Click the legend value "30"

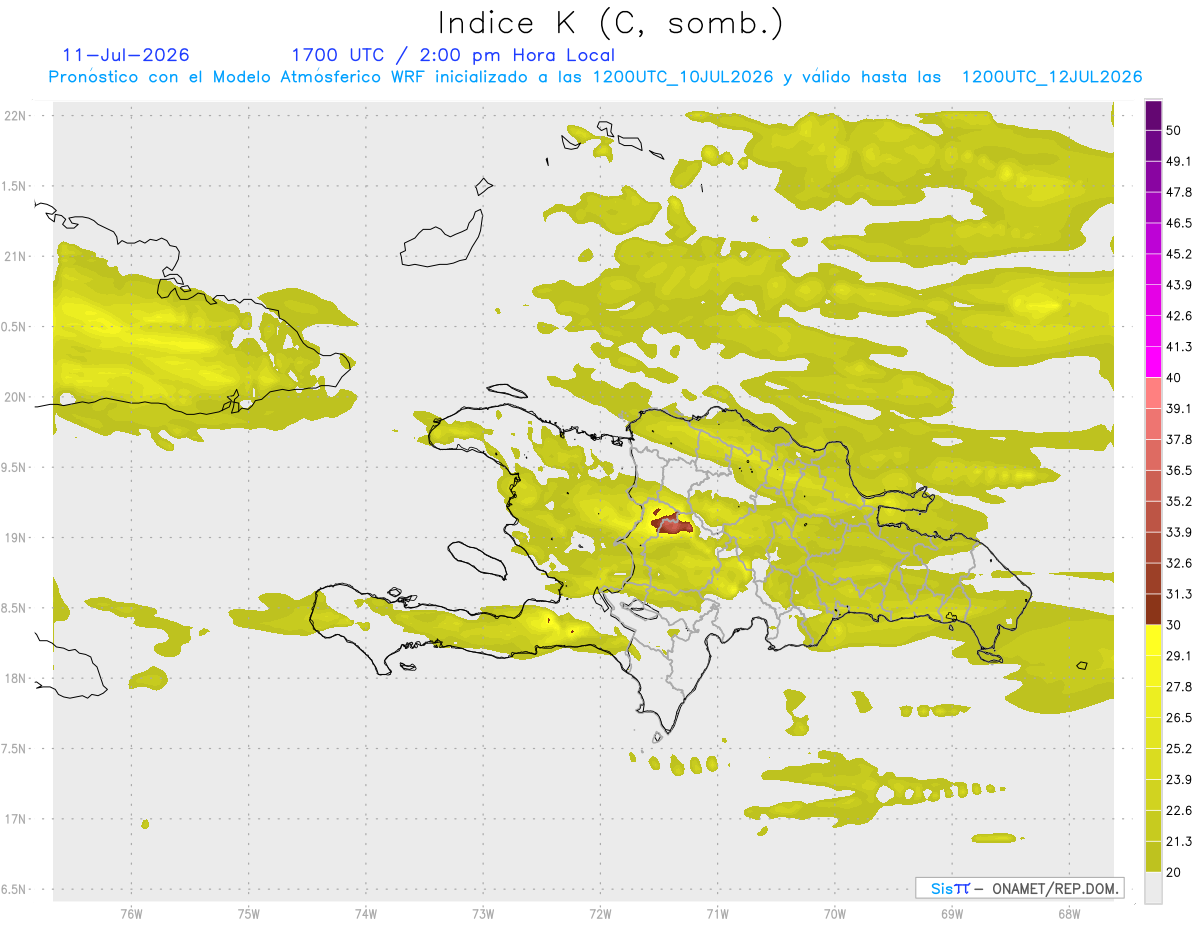click(1174, 625)
